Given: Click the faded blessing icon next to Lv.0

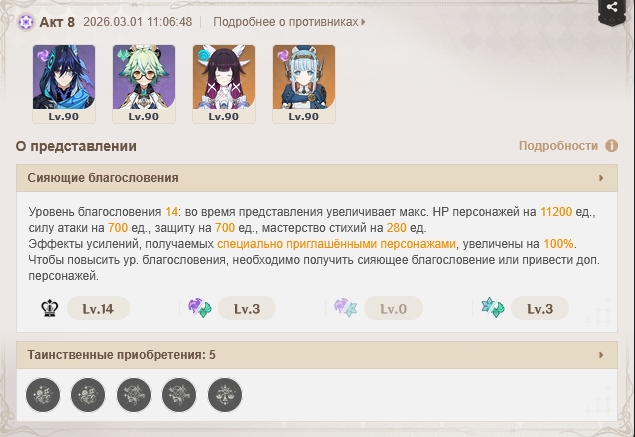Looking at the screenshot, I should (345, 308).
